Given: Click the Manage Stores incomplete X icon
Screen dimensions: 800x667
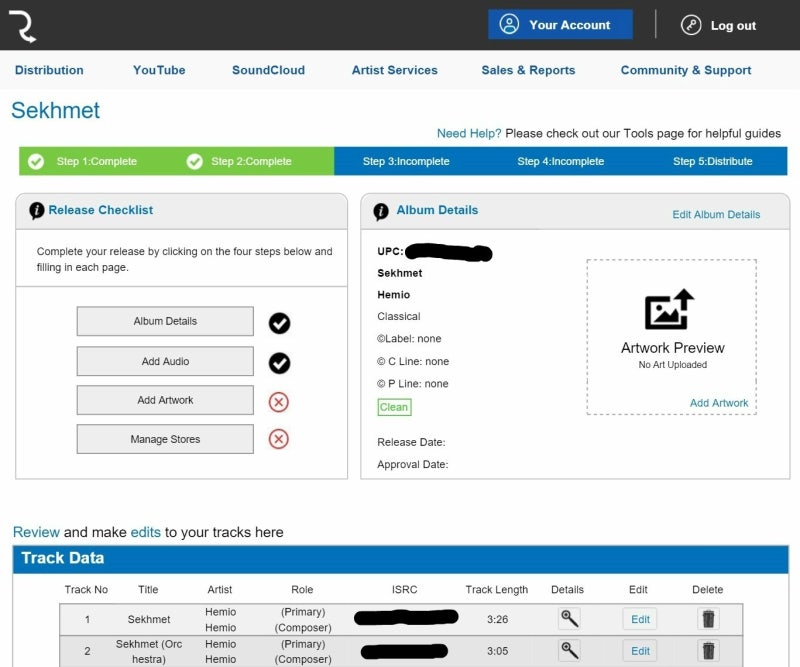Looking at the screenshot, I should [279, 439].
